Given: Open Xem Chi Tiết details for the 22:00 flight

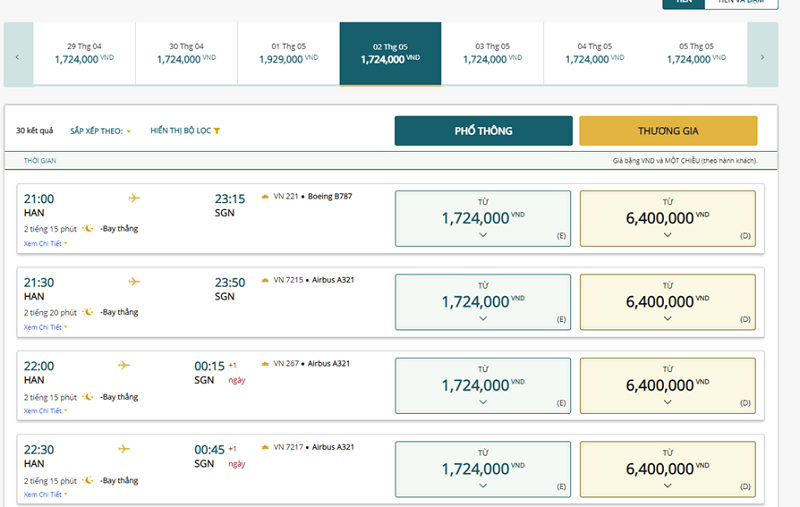Looking at the screenshot, I should [45, 410].
